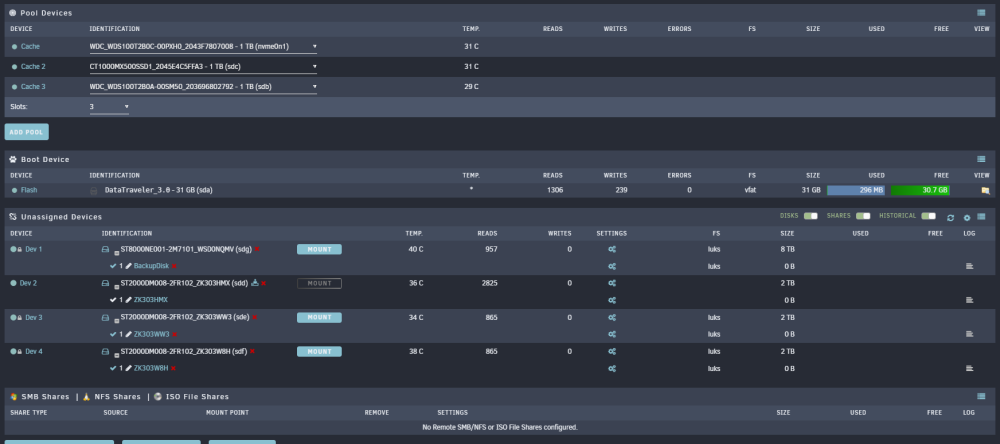Open the Cache 3 device link
The height and width of the screenshot is (444, 1000).
pos(33,87)
